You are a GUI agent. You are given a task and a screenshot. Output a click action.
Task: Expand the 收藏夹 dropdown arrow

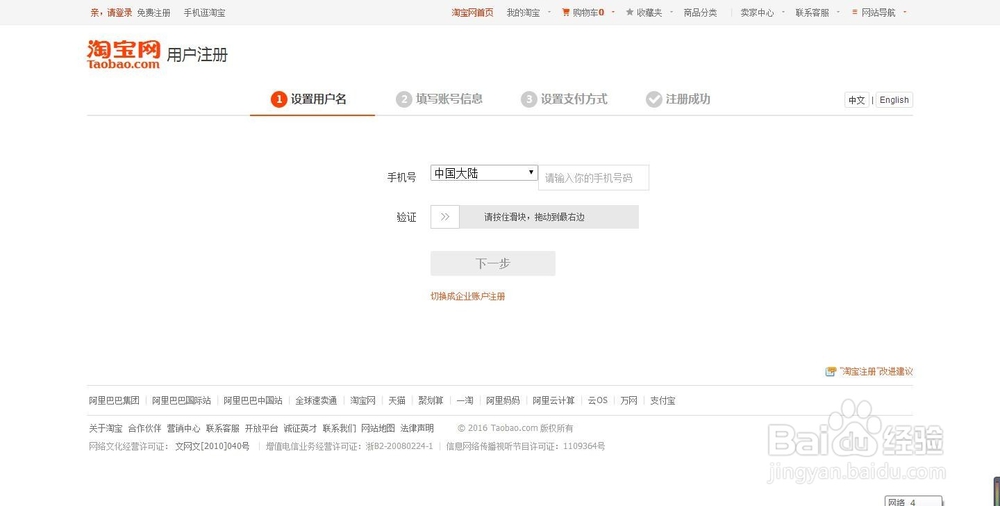click(x=671, y=12)
